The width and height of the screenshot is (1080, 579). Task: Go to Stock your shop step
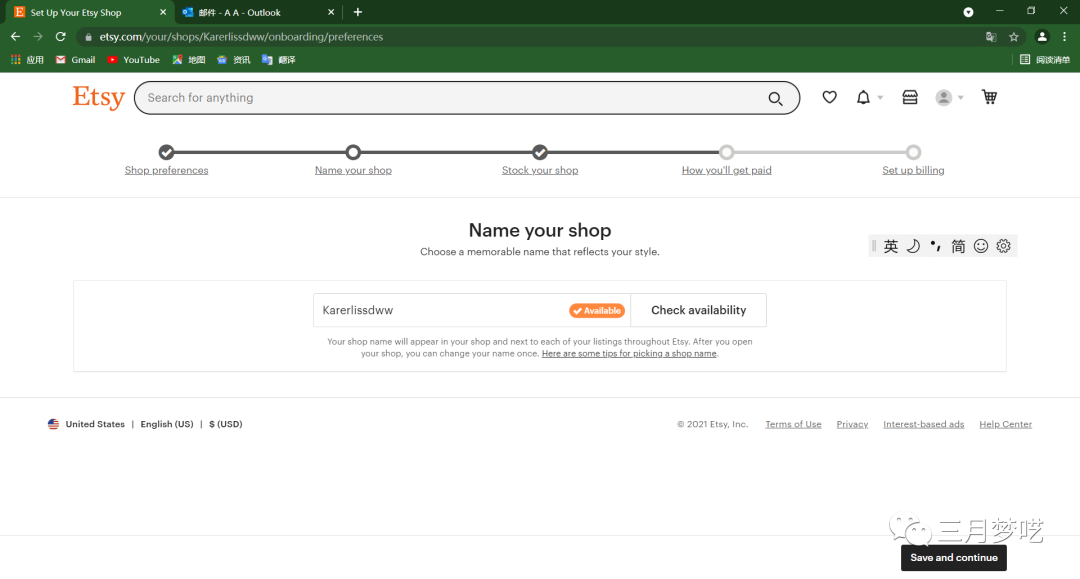pyautogui.click(x=540, y=170)
